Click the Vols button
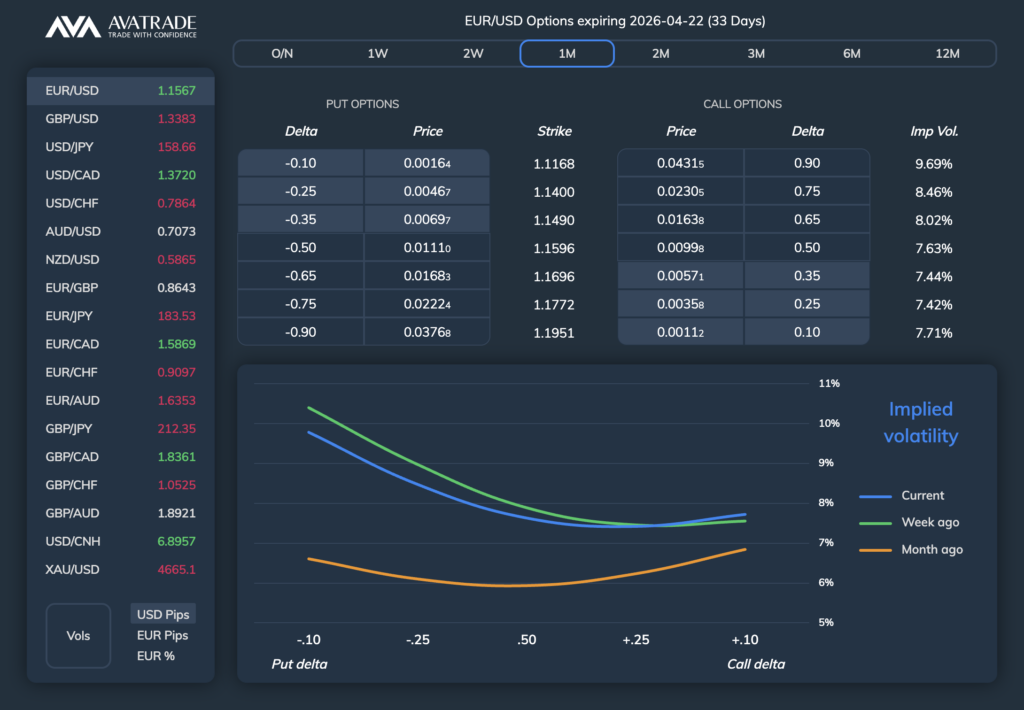1024x710 pixels. 78,636
